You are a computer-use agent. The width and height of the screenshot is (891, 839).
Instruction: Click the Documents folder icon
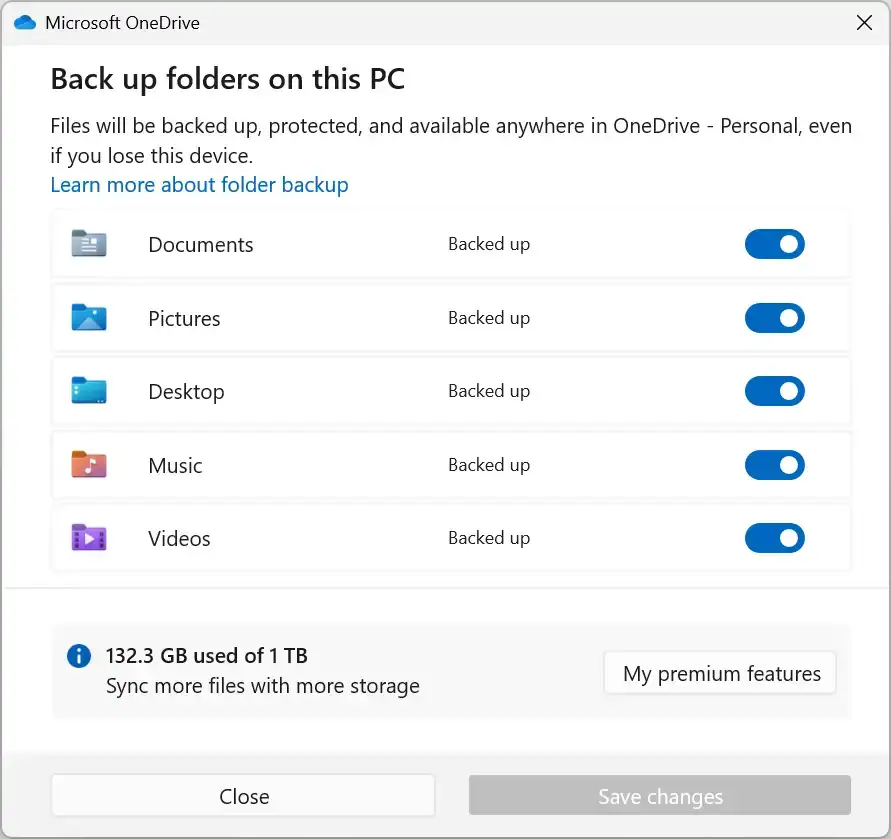(x=89, y=244)
